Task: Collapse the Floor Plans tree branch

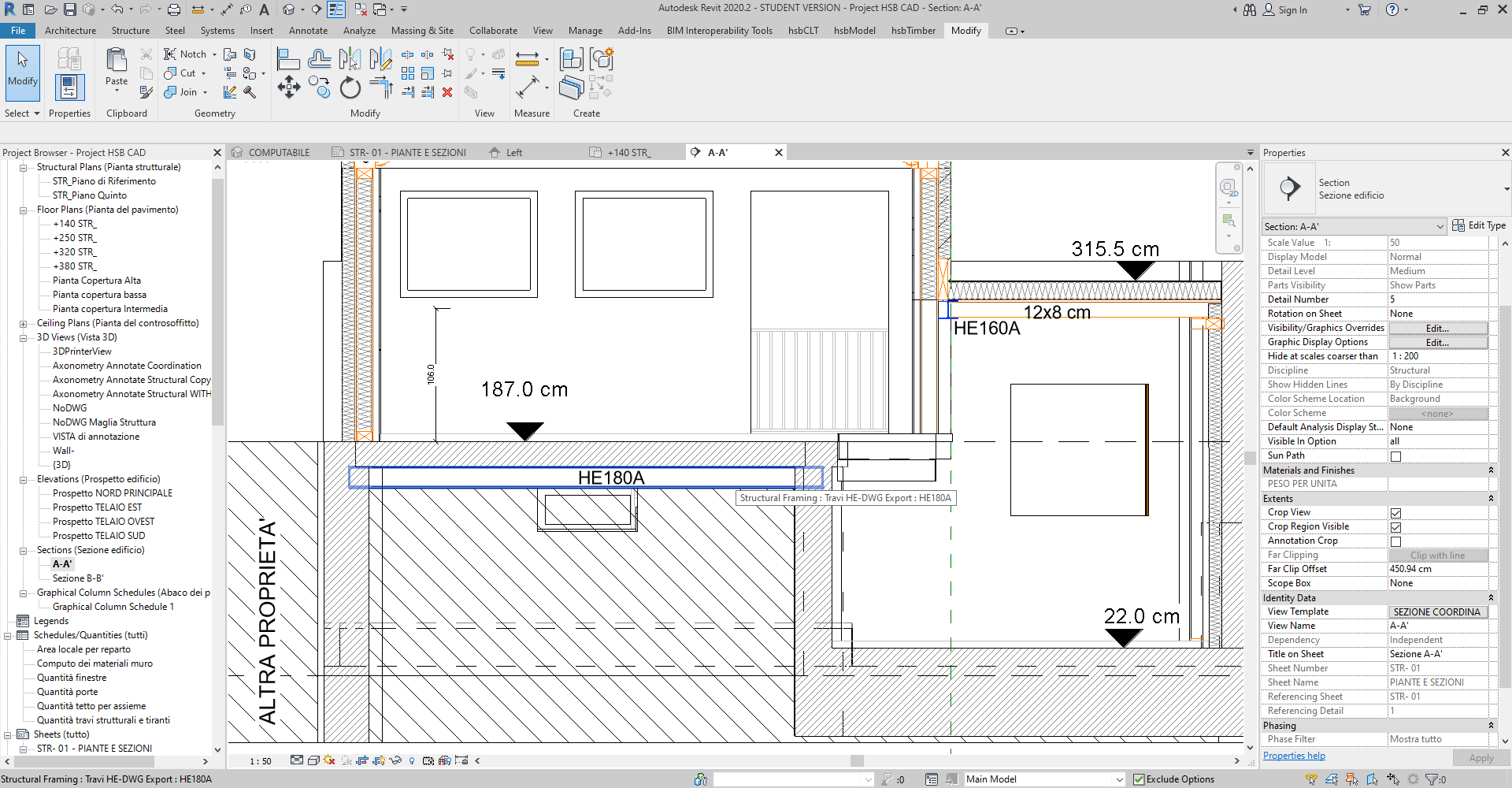Action: coord(23,210)
